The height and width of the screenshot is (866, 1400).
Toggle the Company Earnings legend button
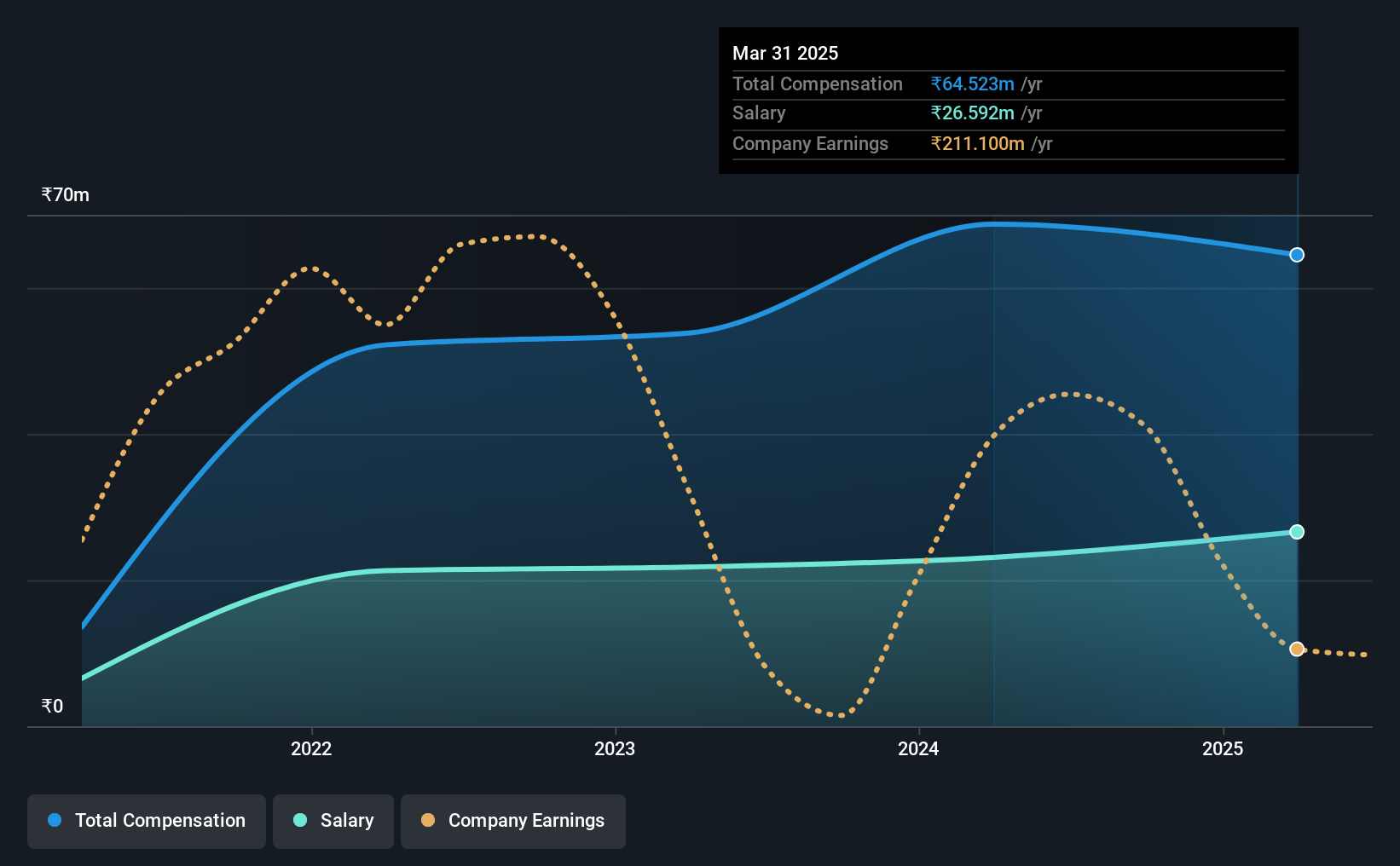pos(513,821)
